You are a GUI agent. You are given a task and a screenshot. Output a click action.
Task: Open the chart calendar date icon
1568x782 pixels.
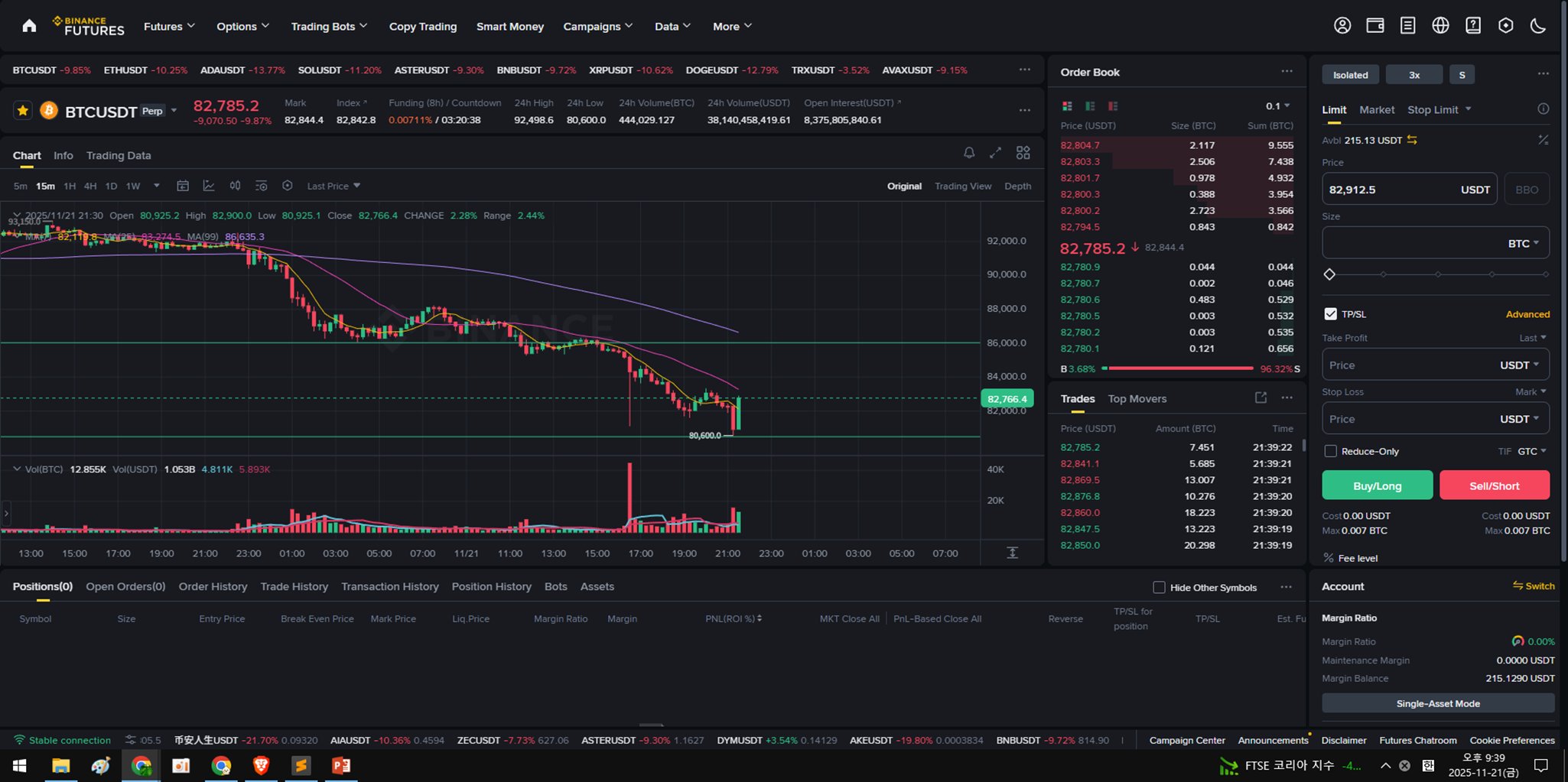point(183,186)
